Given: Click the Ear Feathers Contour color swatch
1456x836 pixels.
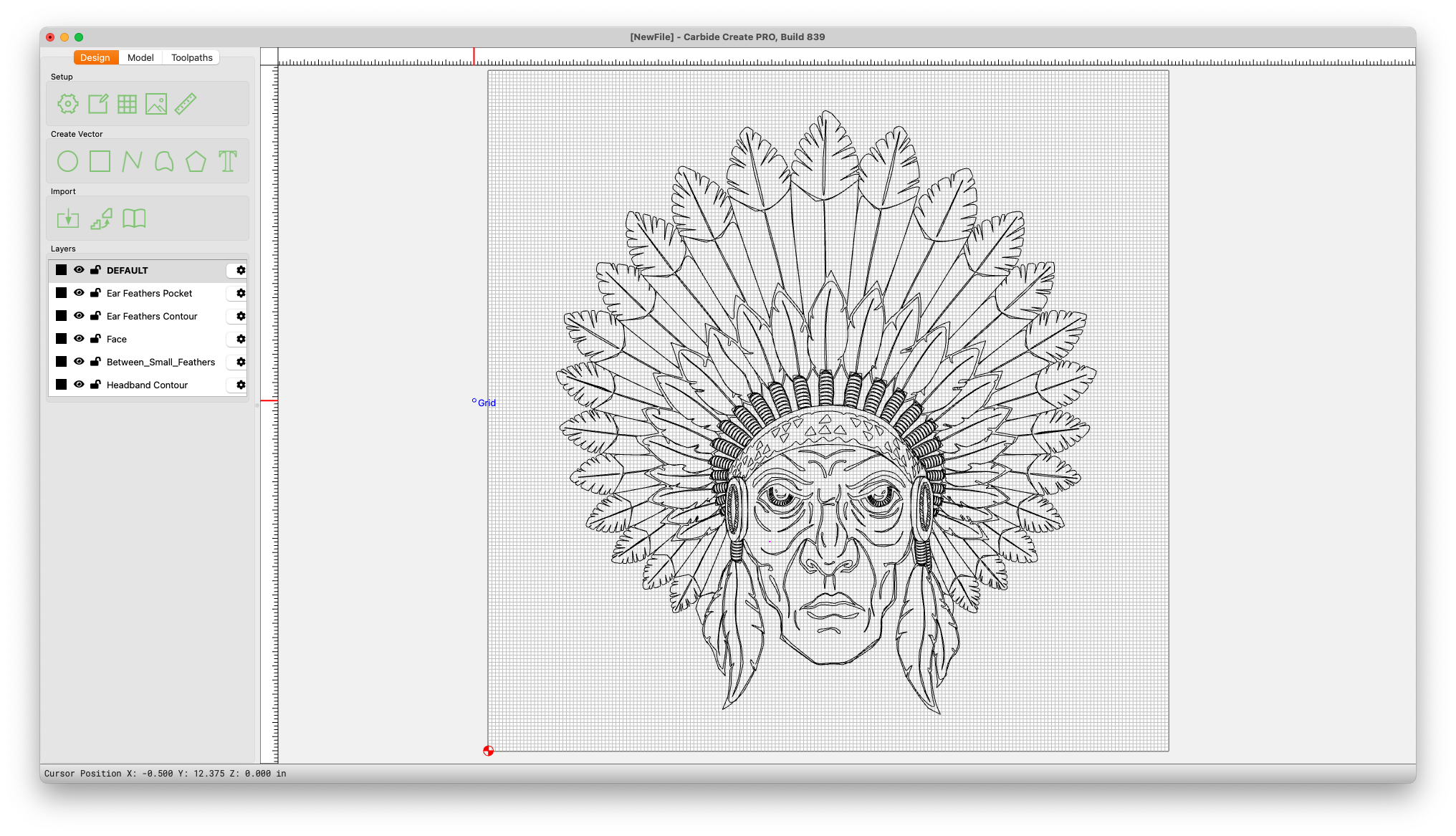Looking at the screenshot, I should [62, 316].
